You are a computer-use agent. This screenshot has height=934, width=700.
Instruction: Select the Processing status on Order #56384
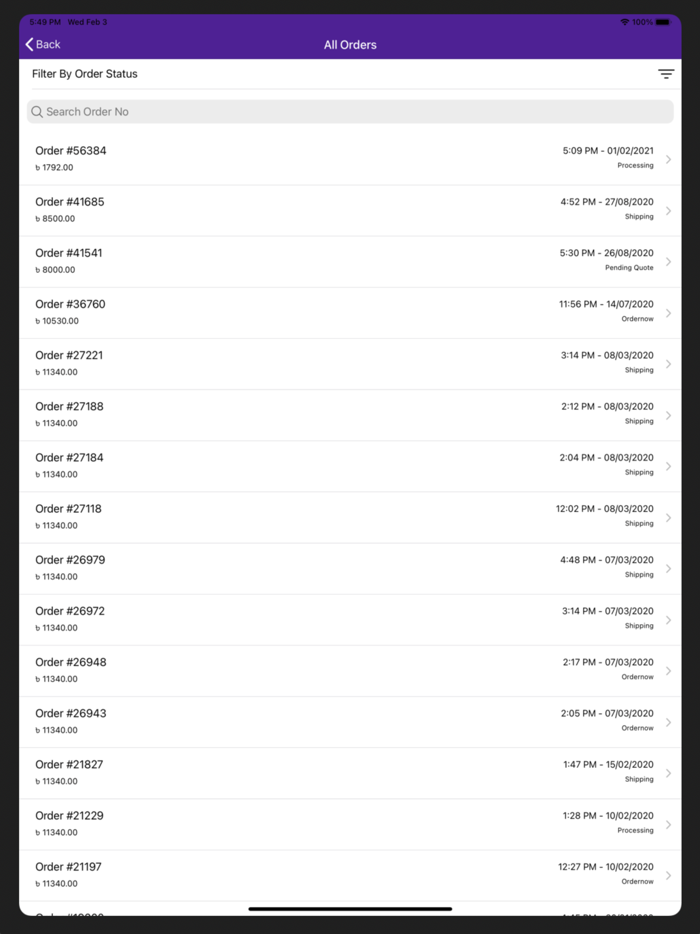pos(634,165)
